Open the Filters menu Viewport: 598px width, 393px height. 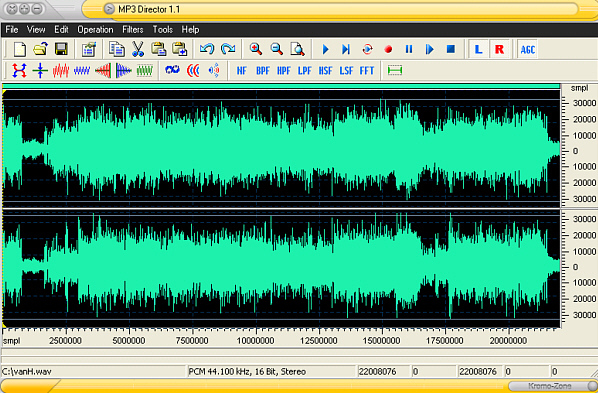(x=133, y=30)
